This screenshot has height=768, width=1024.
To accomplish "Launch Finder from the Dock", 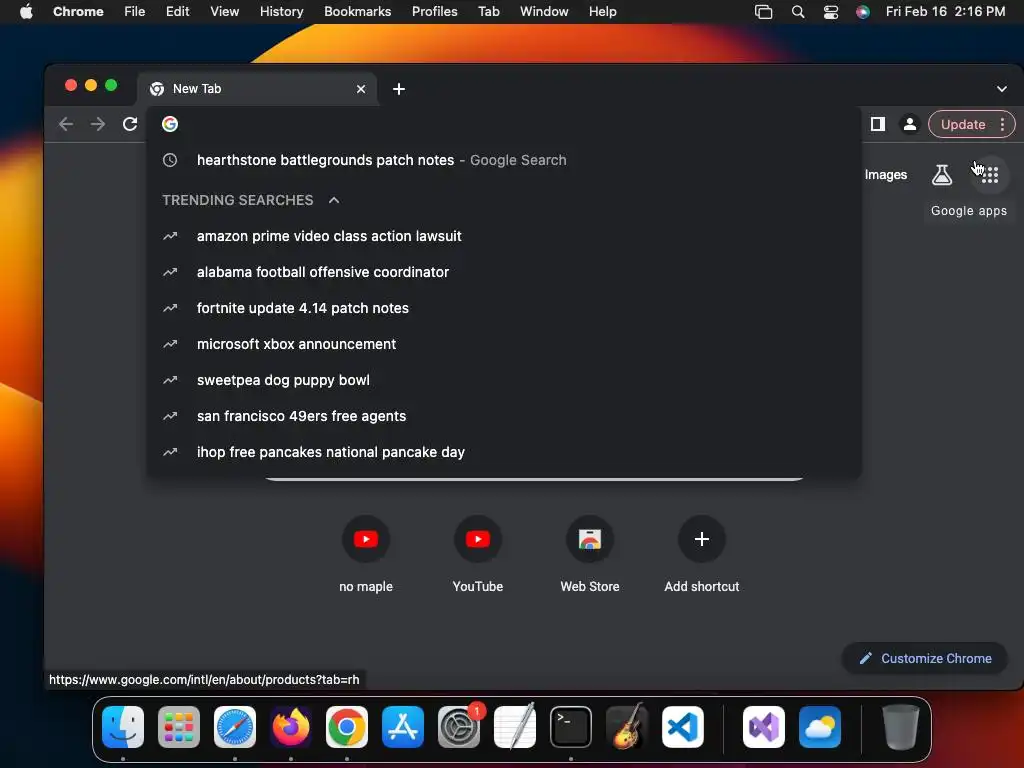I will pyautogui.click(x=123, y=727).
